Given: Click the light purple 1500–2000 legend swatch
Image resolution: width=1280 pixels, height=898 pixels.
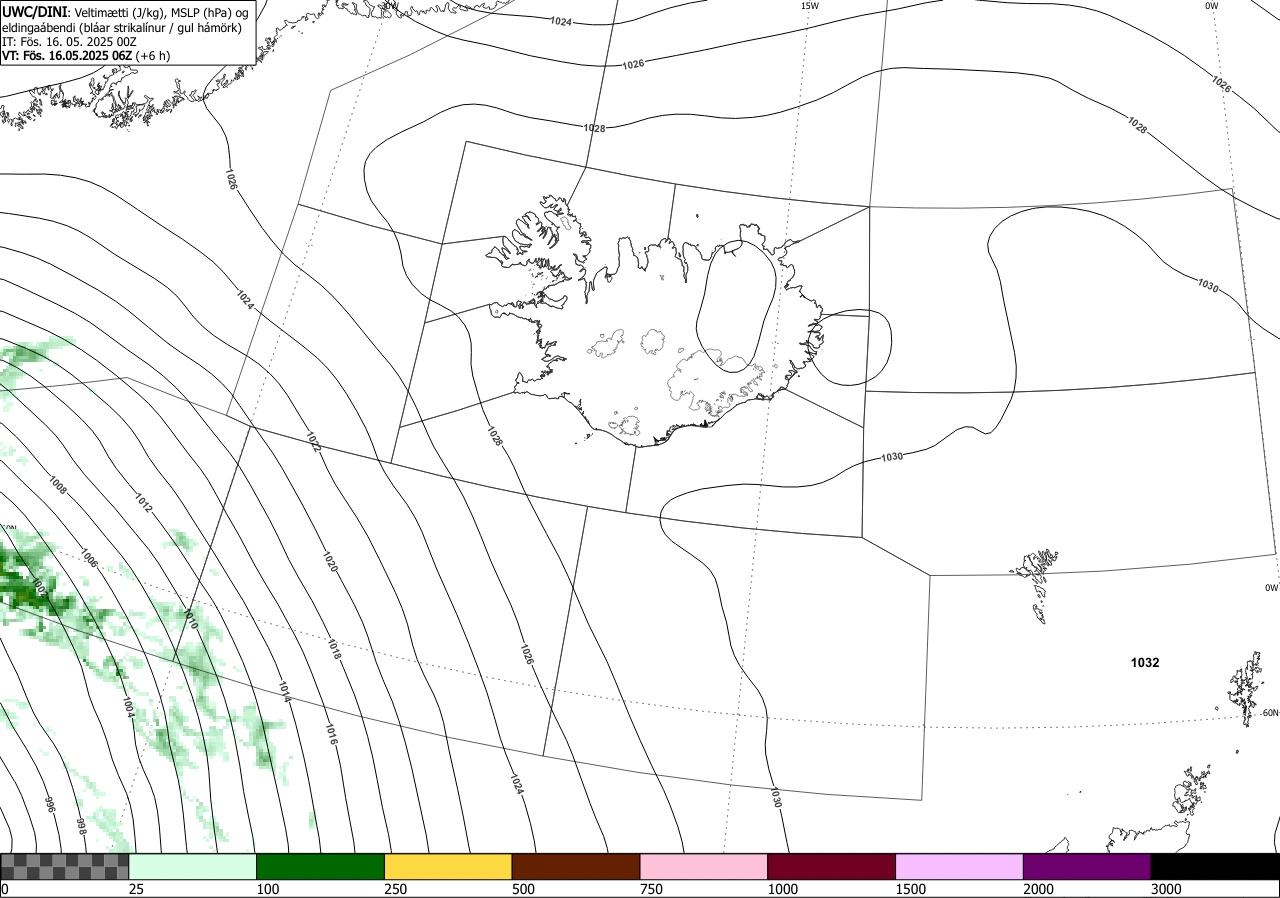Looking at the screenshot, I should (x=960, y=866).
